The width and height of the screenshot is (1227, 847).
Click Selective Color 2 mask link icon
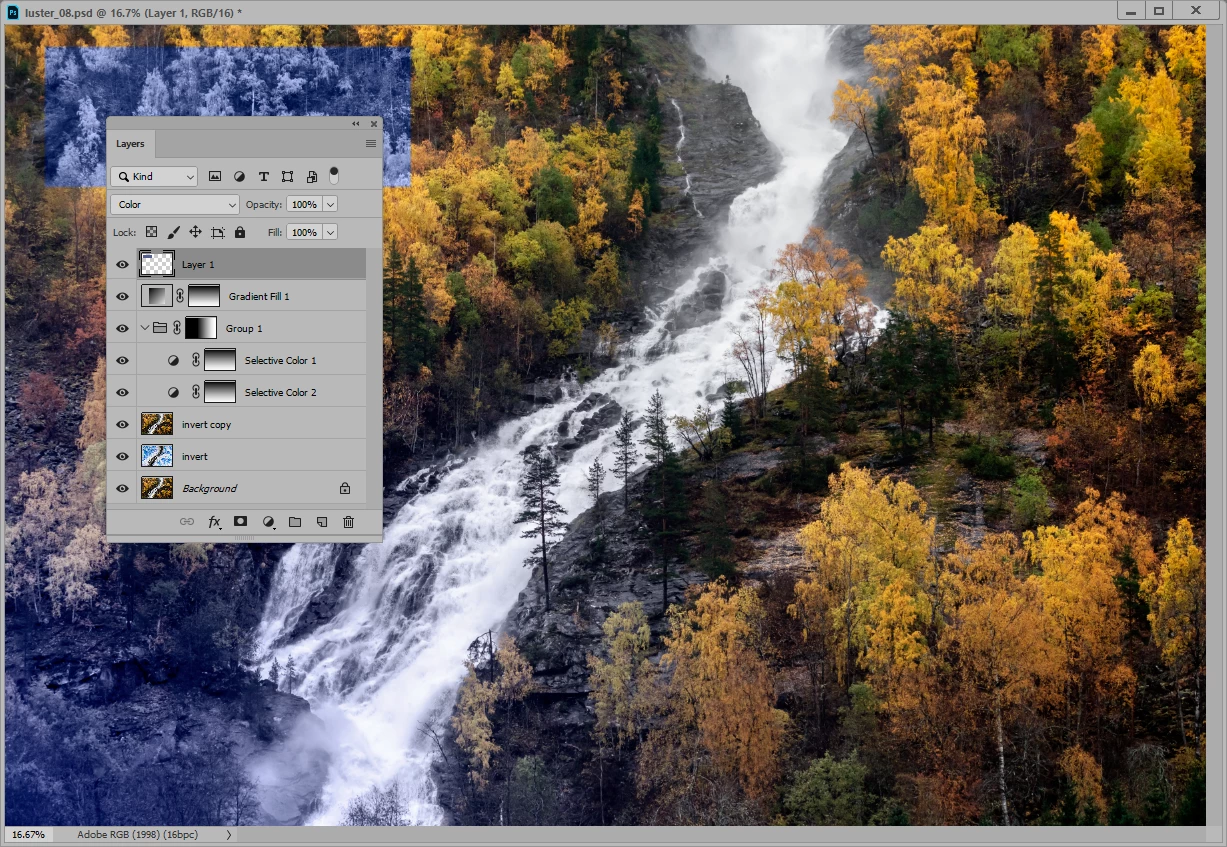pyautogui.click(x=196, y=393)
